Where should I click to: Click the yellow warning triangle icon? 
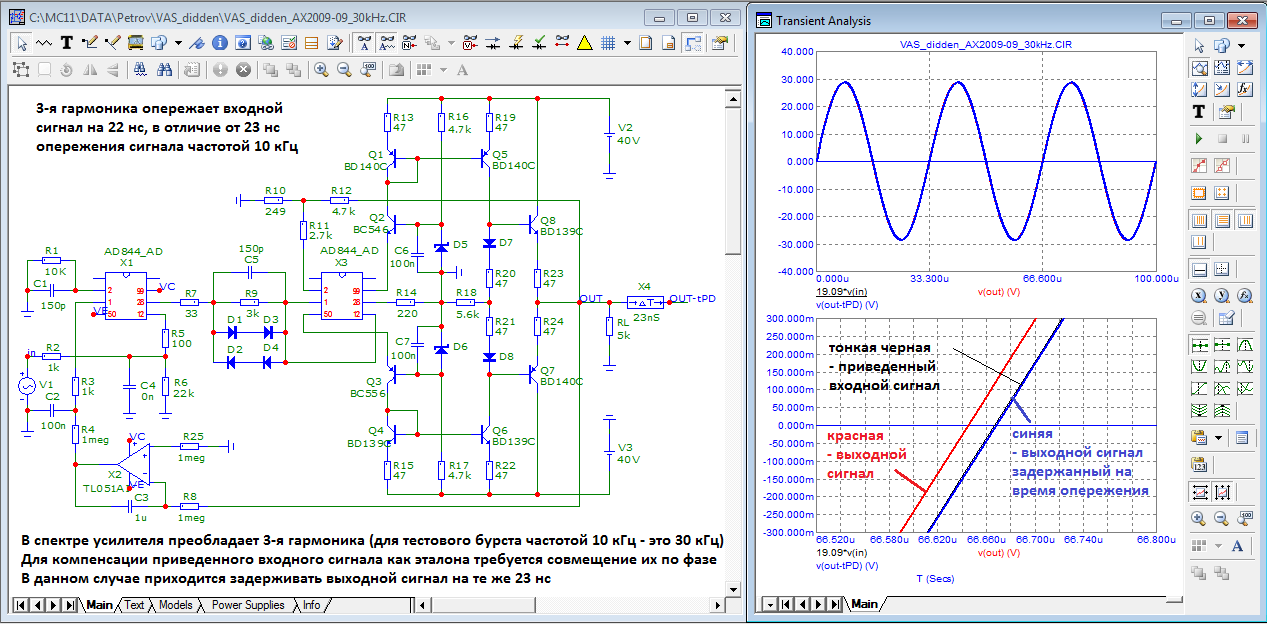(584, 43)
